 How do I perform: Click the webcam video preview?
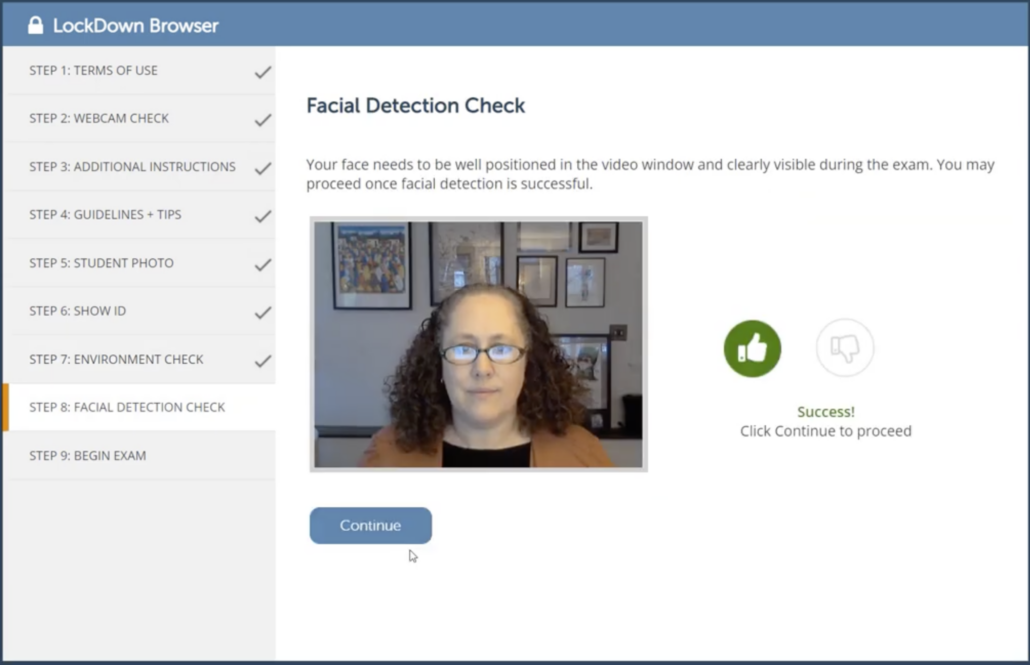pyautogui.click(x=478, y=344)
